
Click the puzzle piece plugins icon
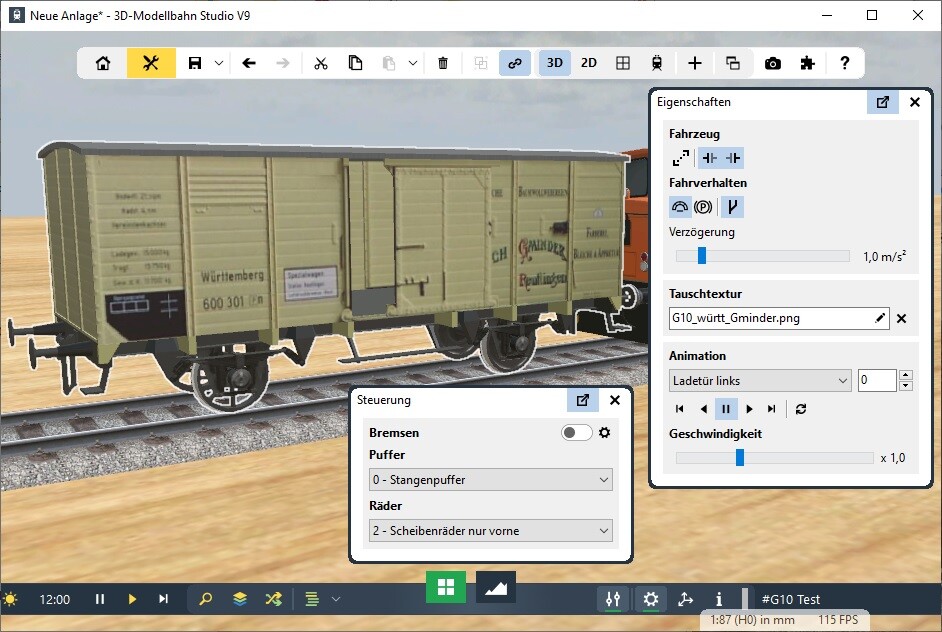(x=807, y=63)
